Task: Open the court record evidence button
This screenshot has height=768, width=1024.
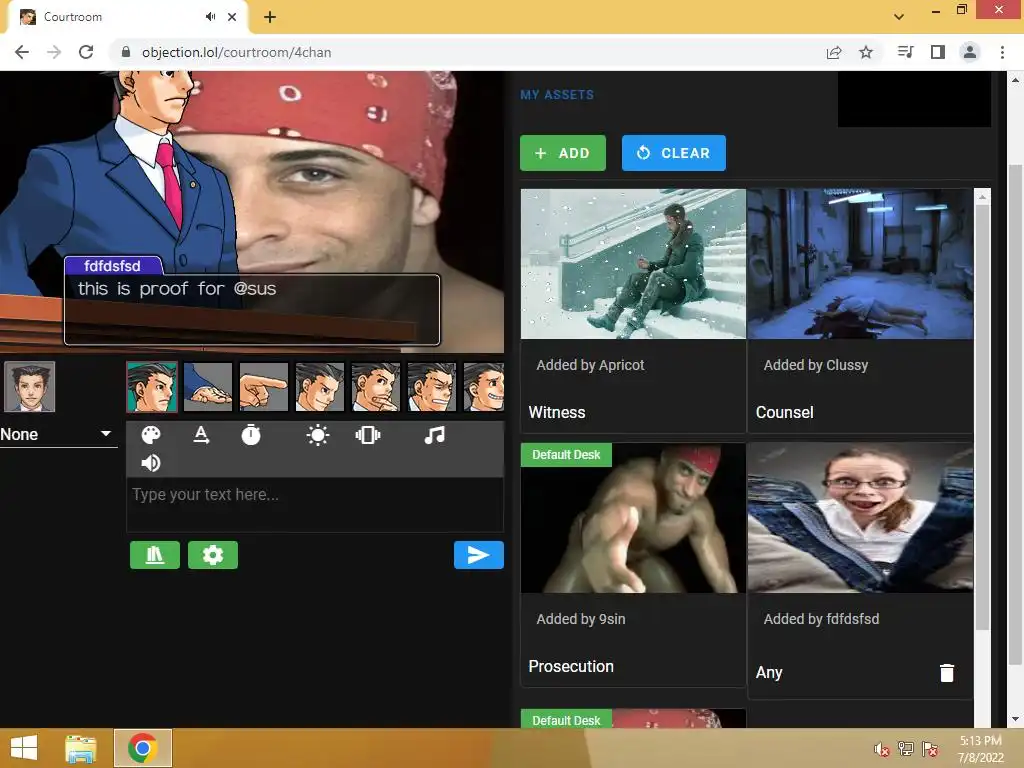Action: coord(155,555)
